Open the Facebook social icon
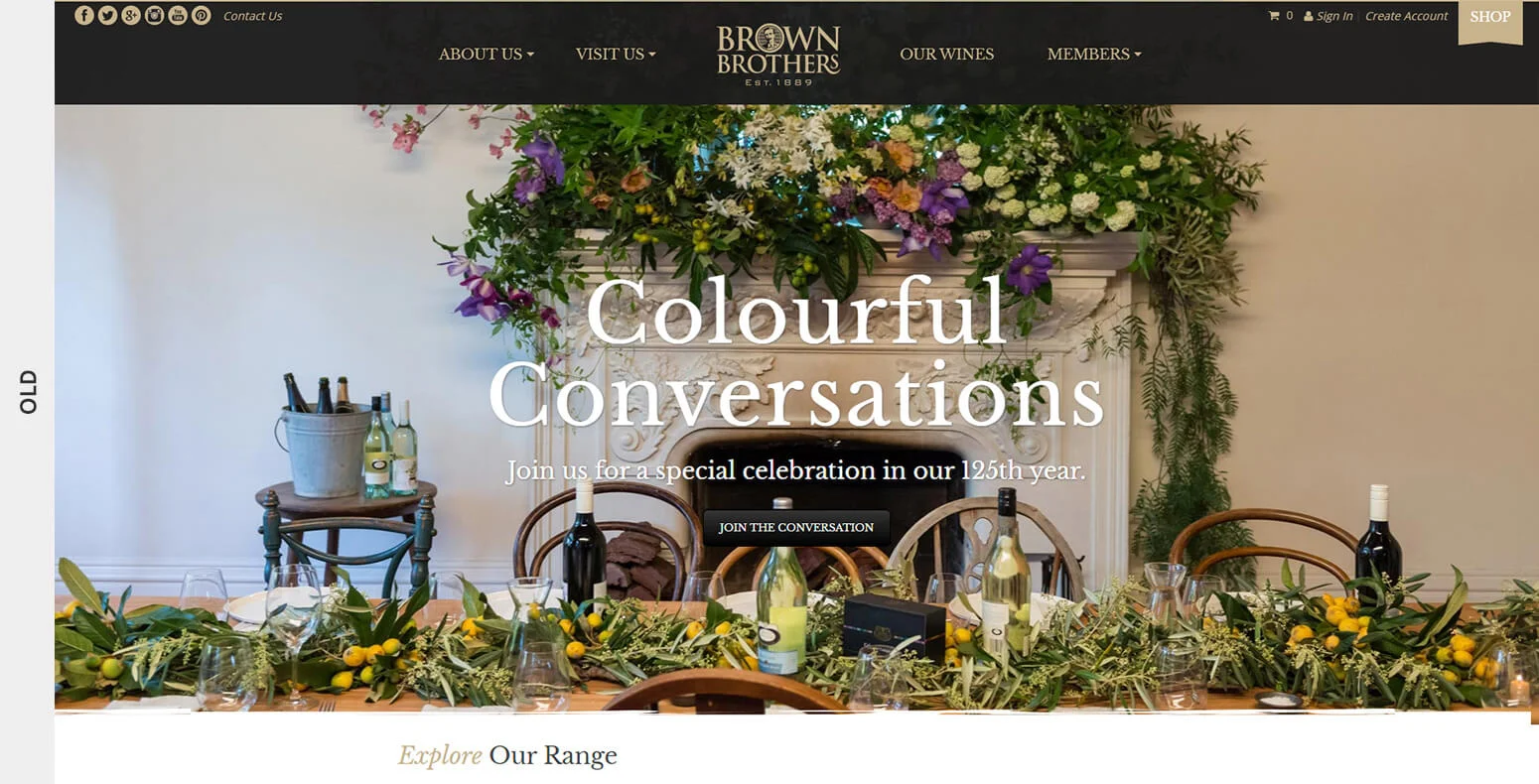Screen dimensions: 1539x784 pyautogui.click(x=84, y=15)
